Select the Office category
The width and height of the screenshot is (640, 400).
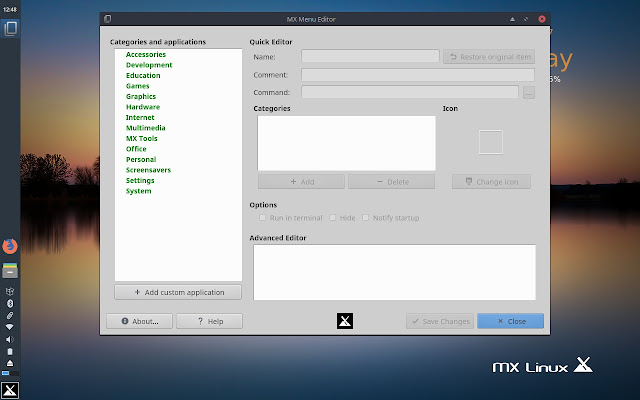pyautogui.click(x=136, y=149)
